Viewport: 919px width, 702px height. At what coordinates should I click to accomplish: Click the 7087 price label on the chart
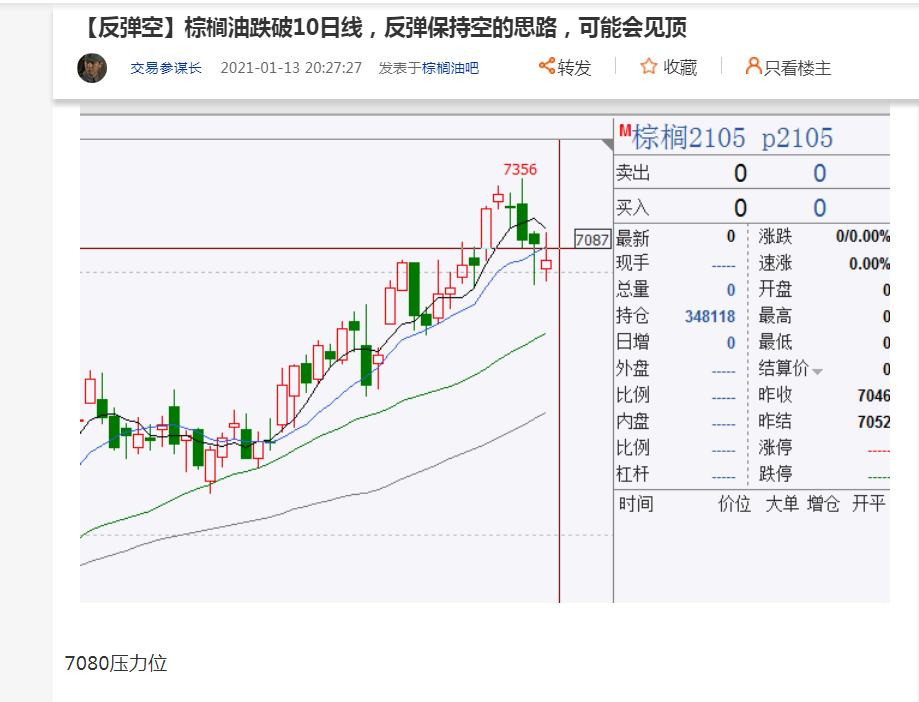coord(592,240)
